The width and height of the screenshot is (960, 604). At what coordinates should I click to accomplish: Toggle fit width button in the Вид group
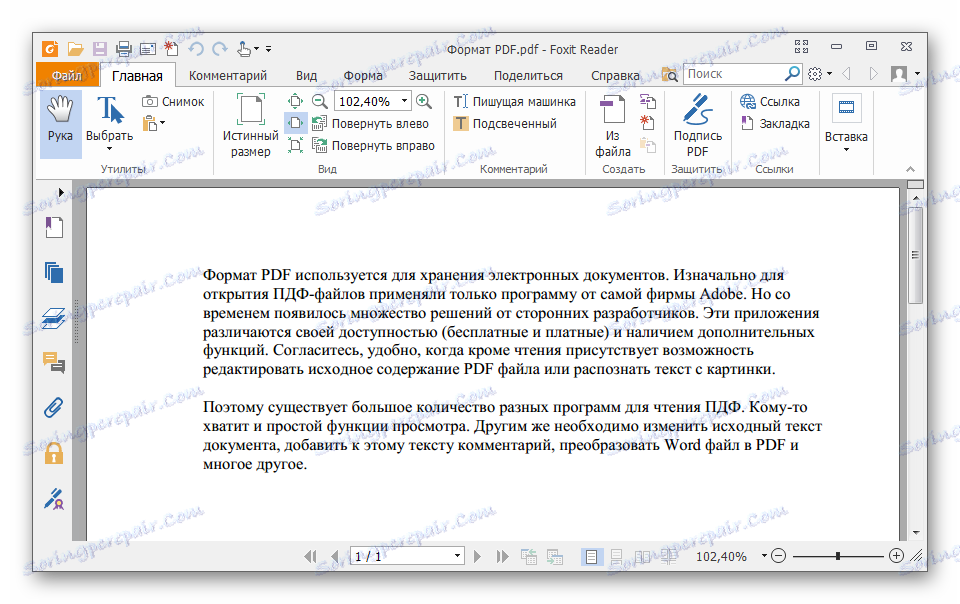295,123
